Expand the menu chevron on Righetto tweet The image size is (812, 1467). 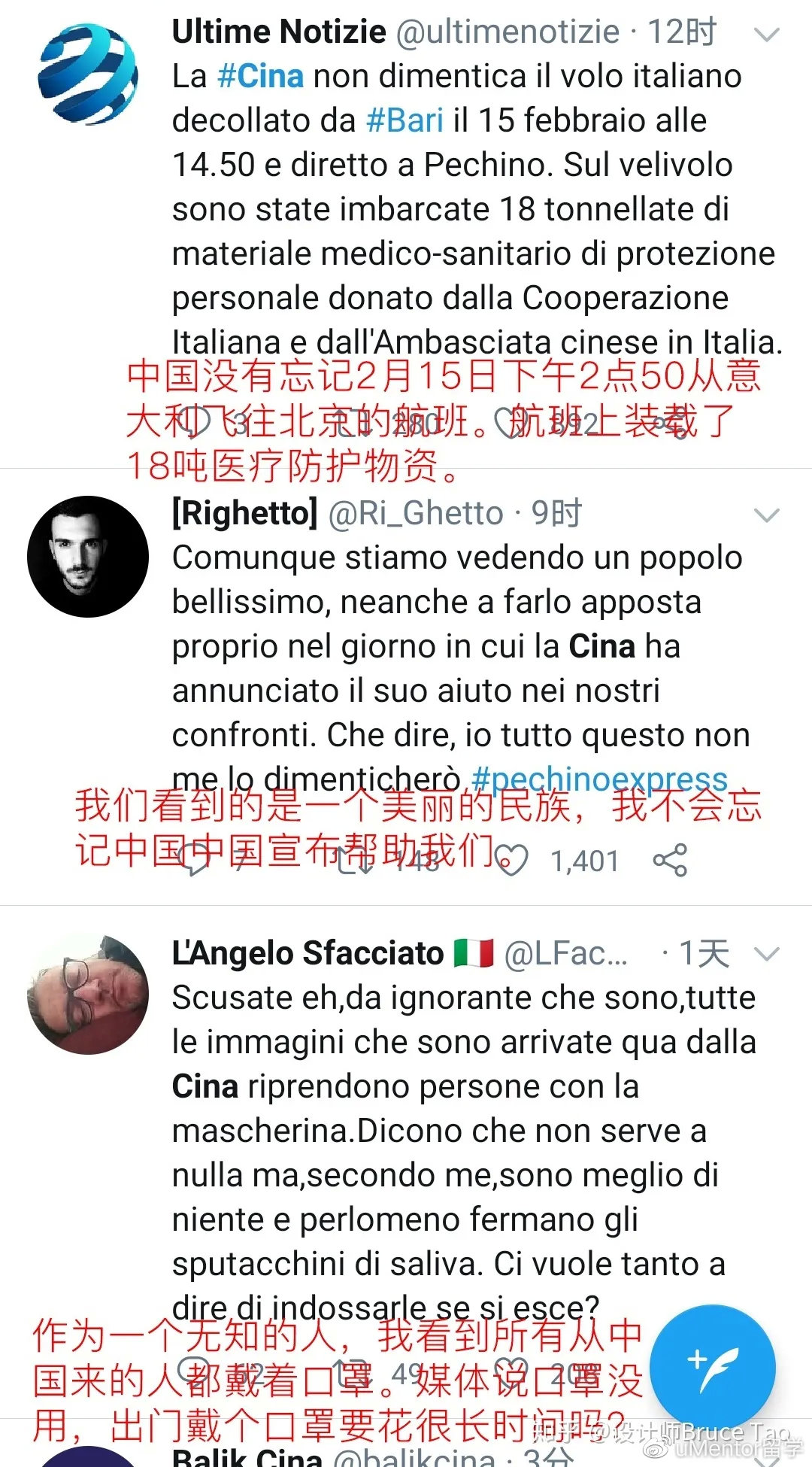point(767,515)
